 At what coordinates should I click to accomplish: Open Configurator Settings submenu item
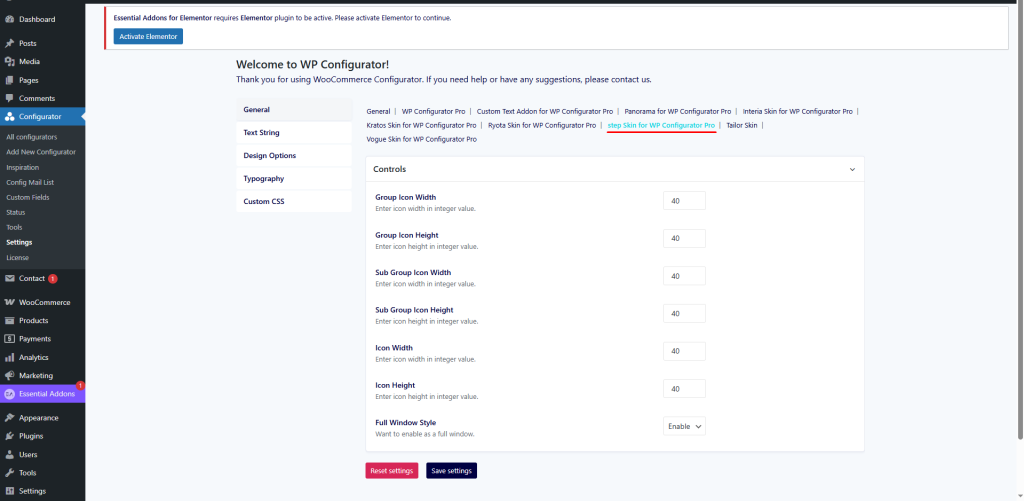pos(19,242)
